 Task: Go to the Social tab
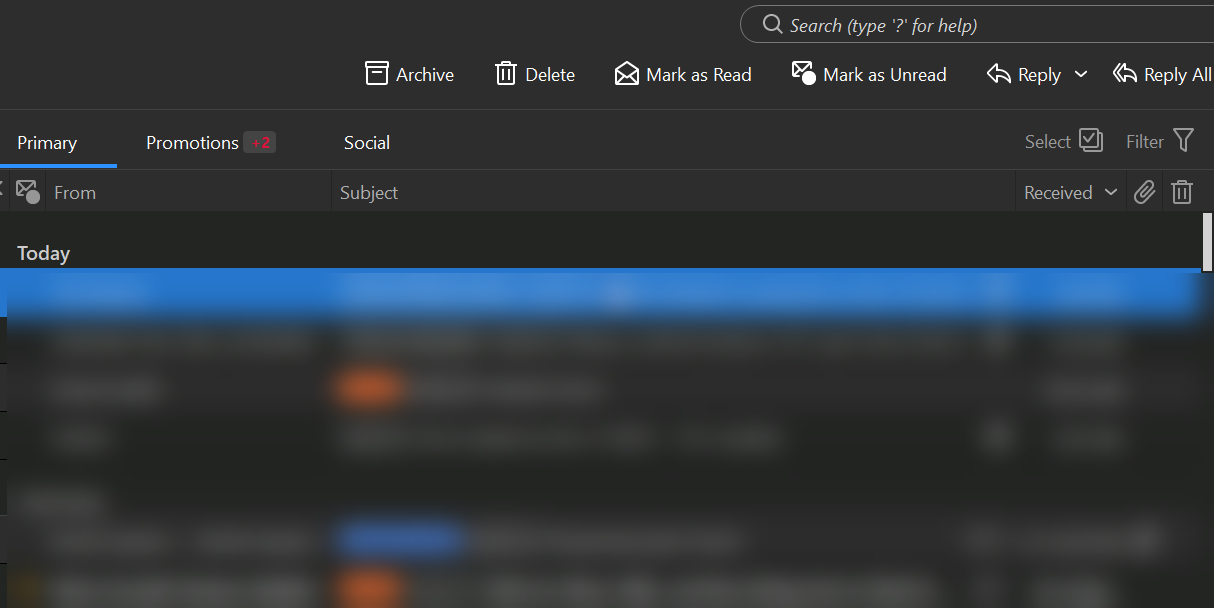click(x=367, y=143)
